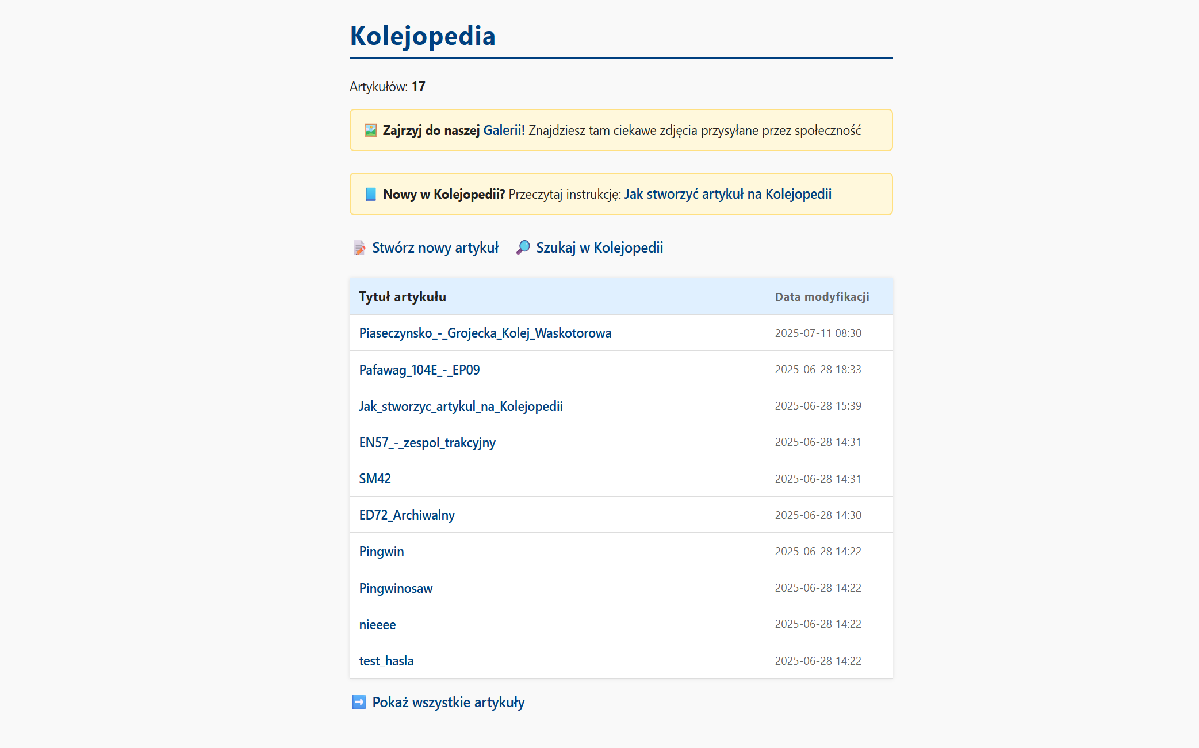Click the blue book icon in the instruction notice
Screen dimensions: 1199x748
coord(371,194)
